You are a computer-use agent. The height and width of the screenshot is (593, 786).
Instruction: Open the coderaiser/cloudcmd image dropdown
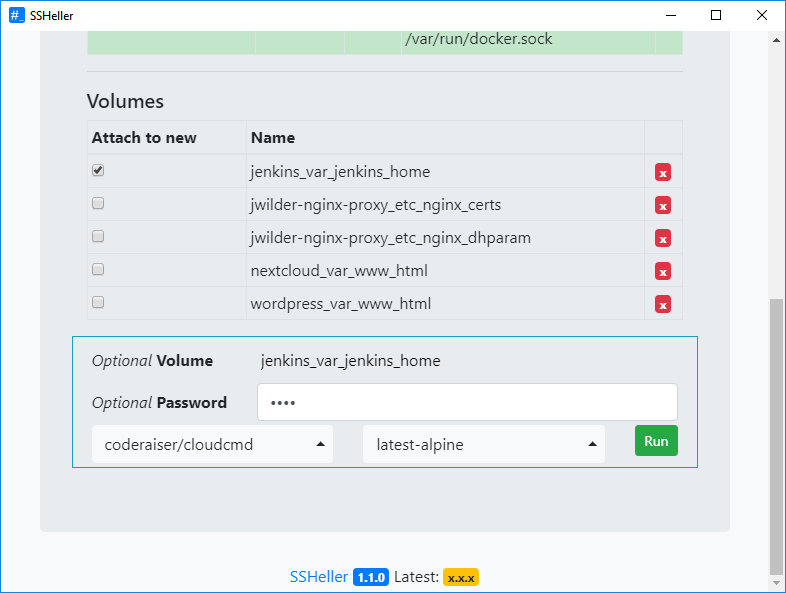[x=212, y=444]
